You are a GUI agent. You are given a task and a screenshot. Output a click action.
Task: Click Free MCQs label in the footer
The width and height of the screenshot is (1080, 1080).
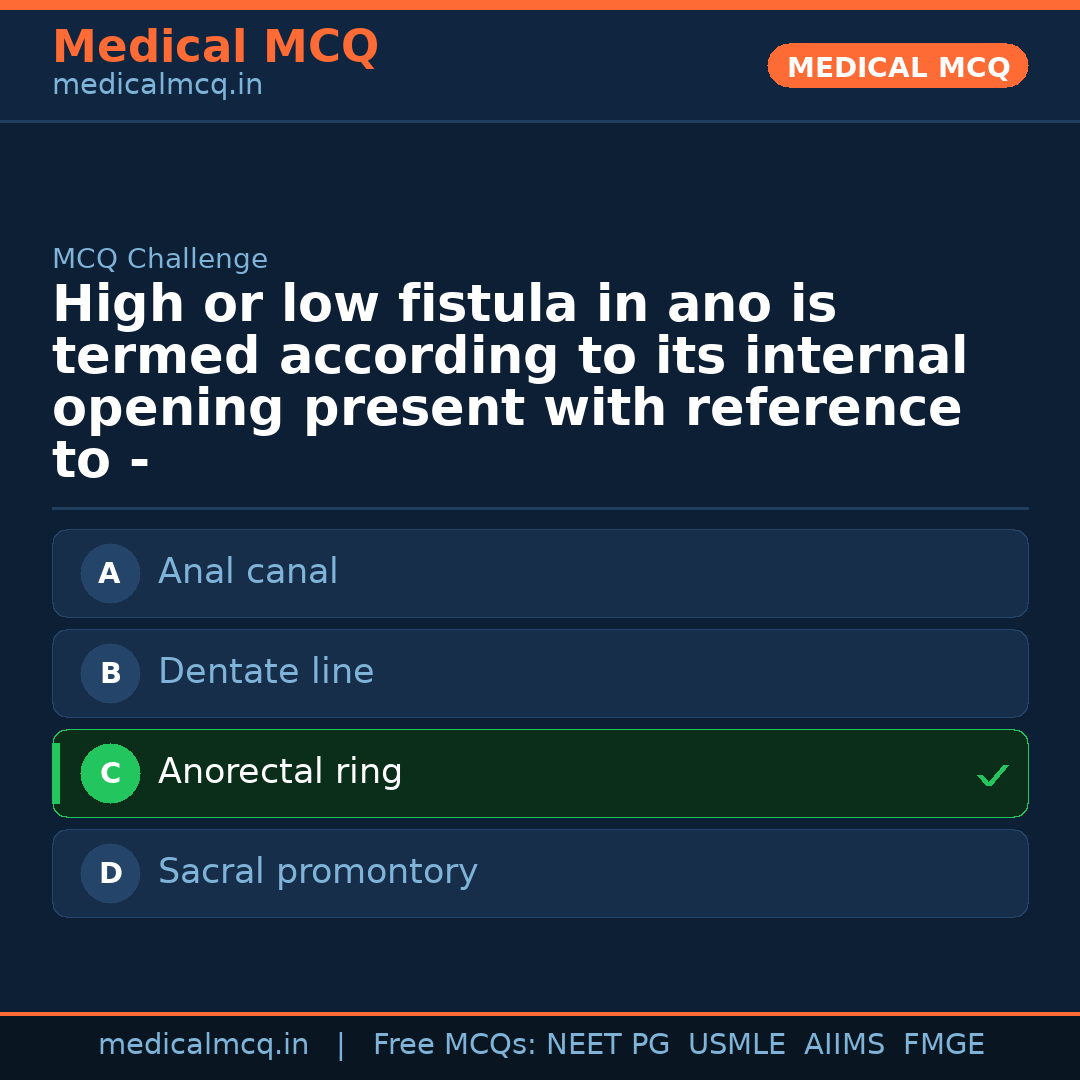tap(454, 1045)
